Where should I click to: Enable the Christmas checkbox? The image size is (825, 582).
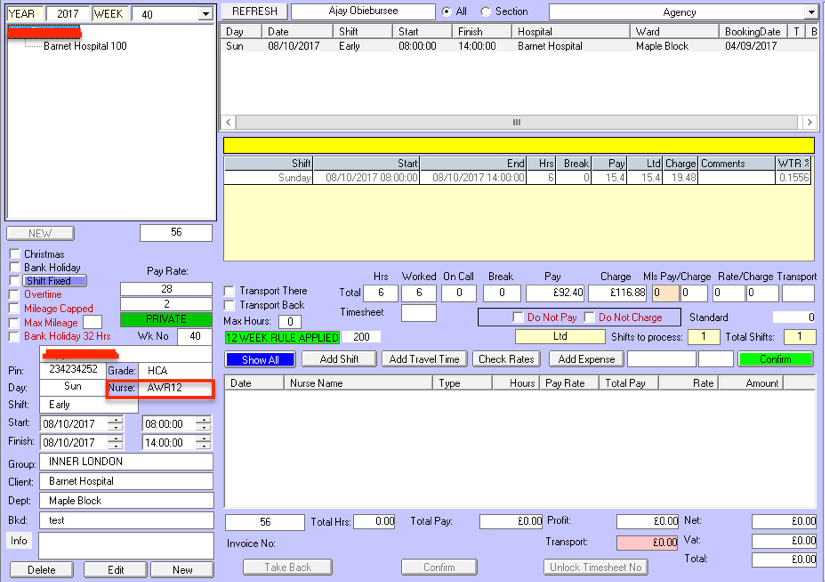pos(14,254)
